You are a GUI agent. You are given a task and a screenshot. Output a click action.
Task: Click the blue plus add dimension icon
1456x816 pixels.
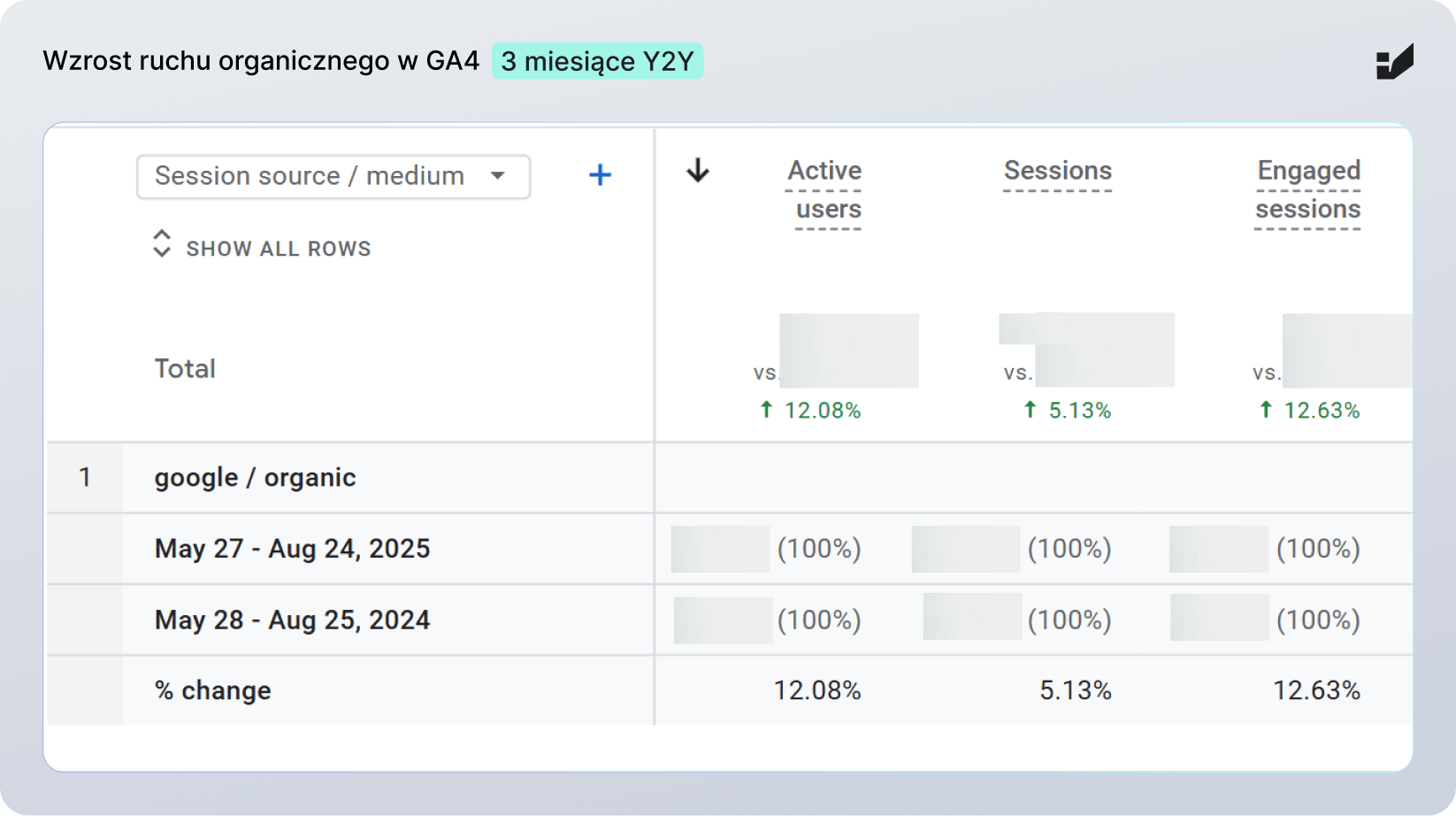[x=600, y=175]
